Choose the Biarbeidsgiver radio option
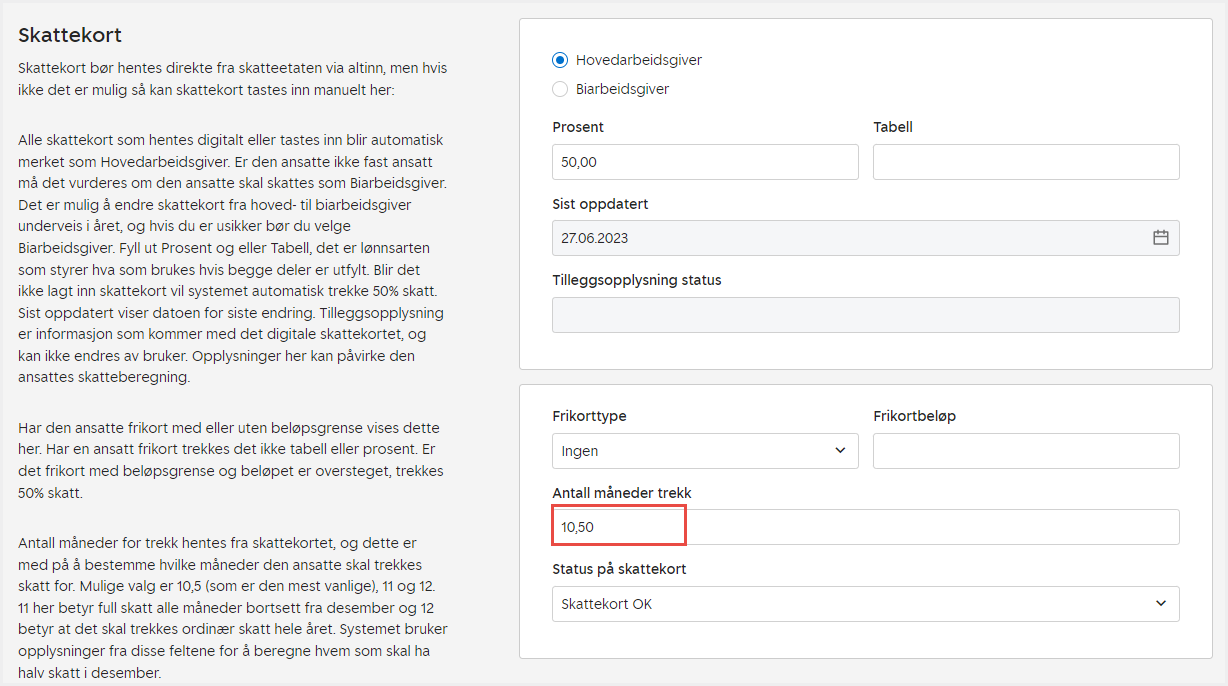The height and width of the screenshot is (686, 1228). [x=560, y=89]
